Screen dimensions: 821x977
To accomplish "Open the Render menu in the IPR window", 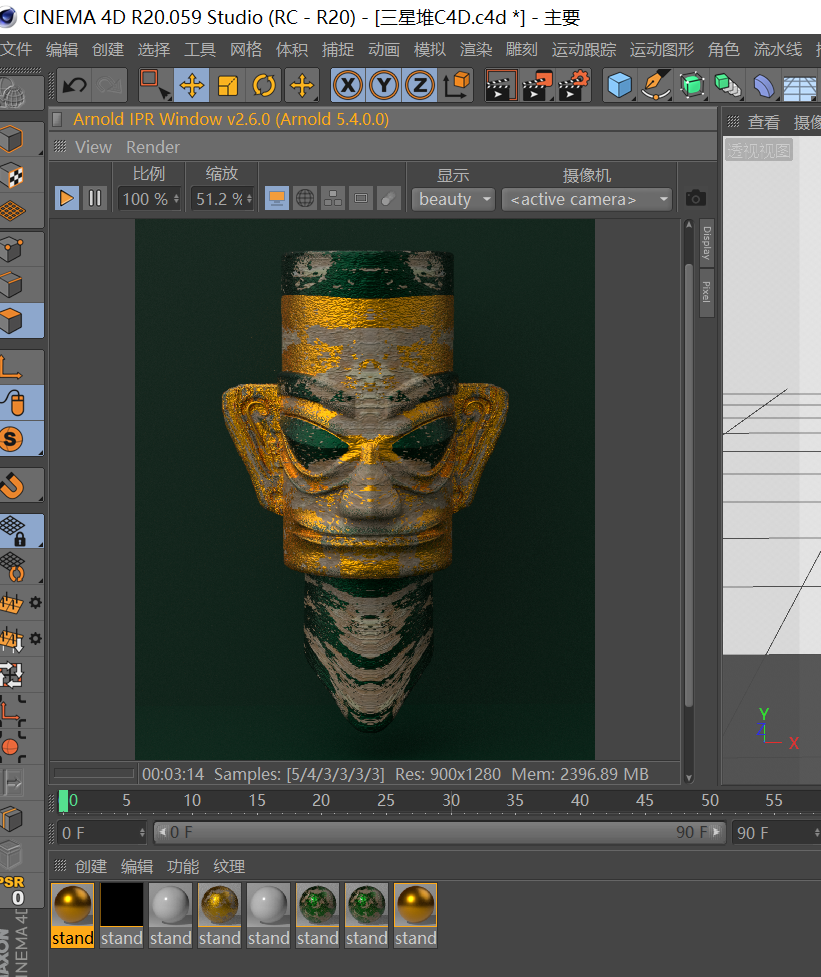I will (152, 146).
